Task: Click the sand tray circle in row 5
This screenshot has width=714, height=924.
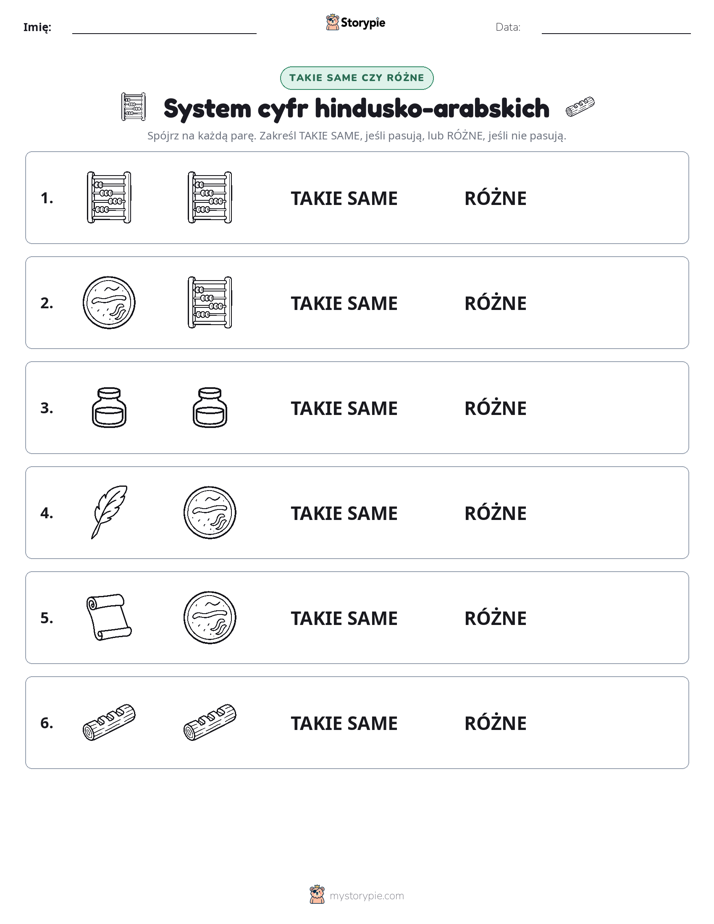Action: click(210, 617)
